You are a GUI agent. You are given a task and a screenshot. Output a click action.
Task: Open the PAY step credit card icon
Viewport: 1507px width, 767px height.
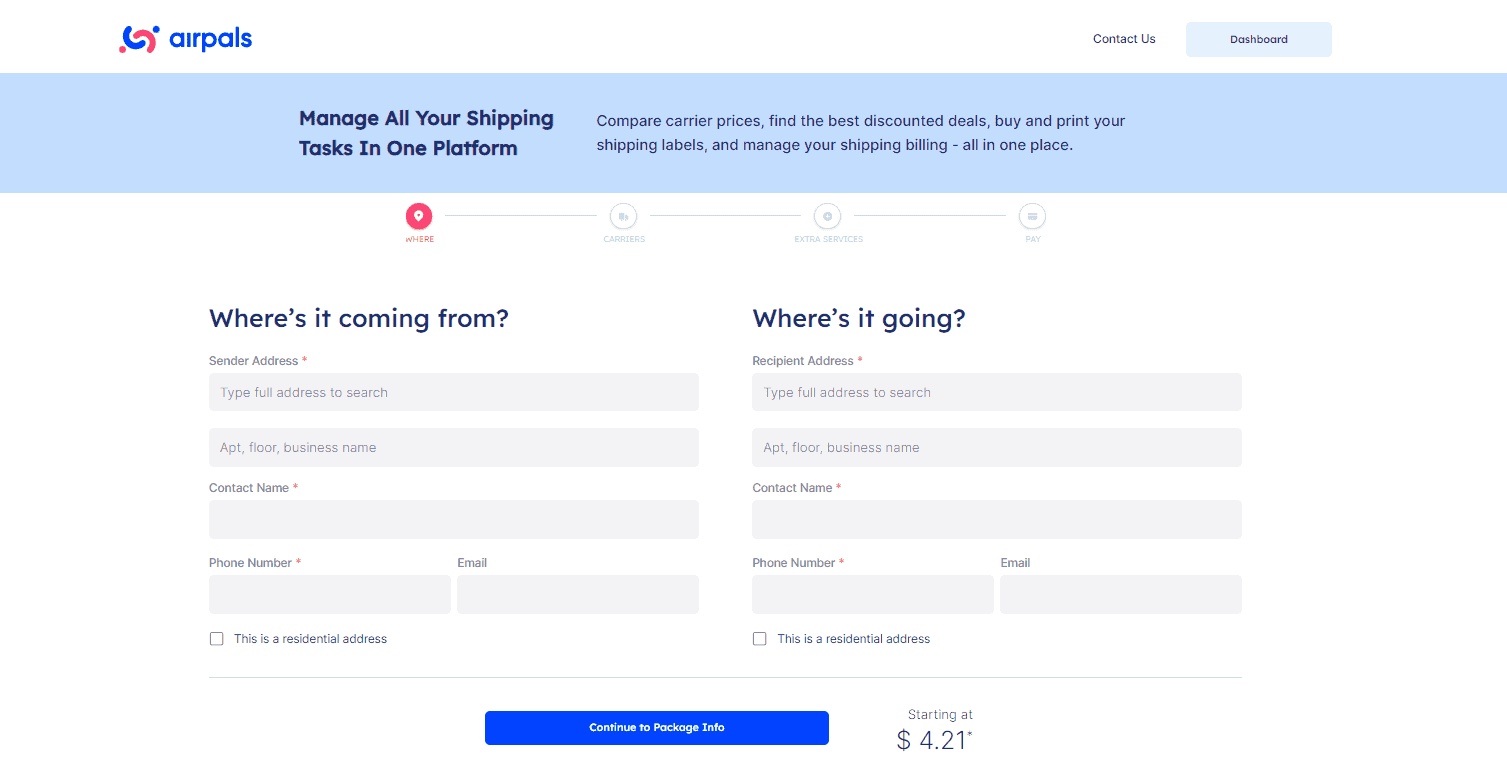(x=1032, y=216)
